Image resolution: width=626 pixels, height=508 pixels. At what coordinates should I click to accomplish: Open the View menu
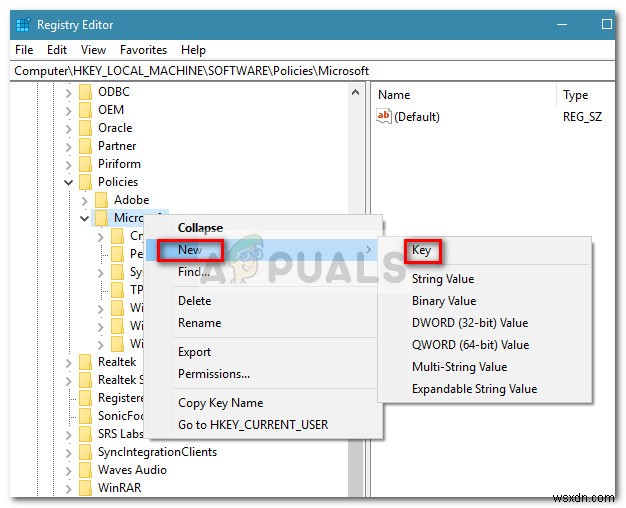pos(93,50)
